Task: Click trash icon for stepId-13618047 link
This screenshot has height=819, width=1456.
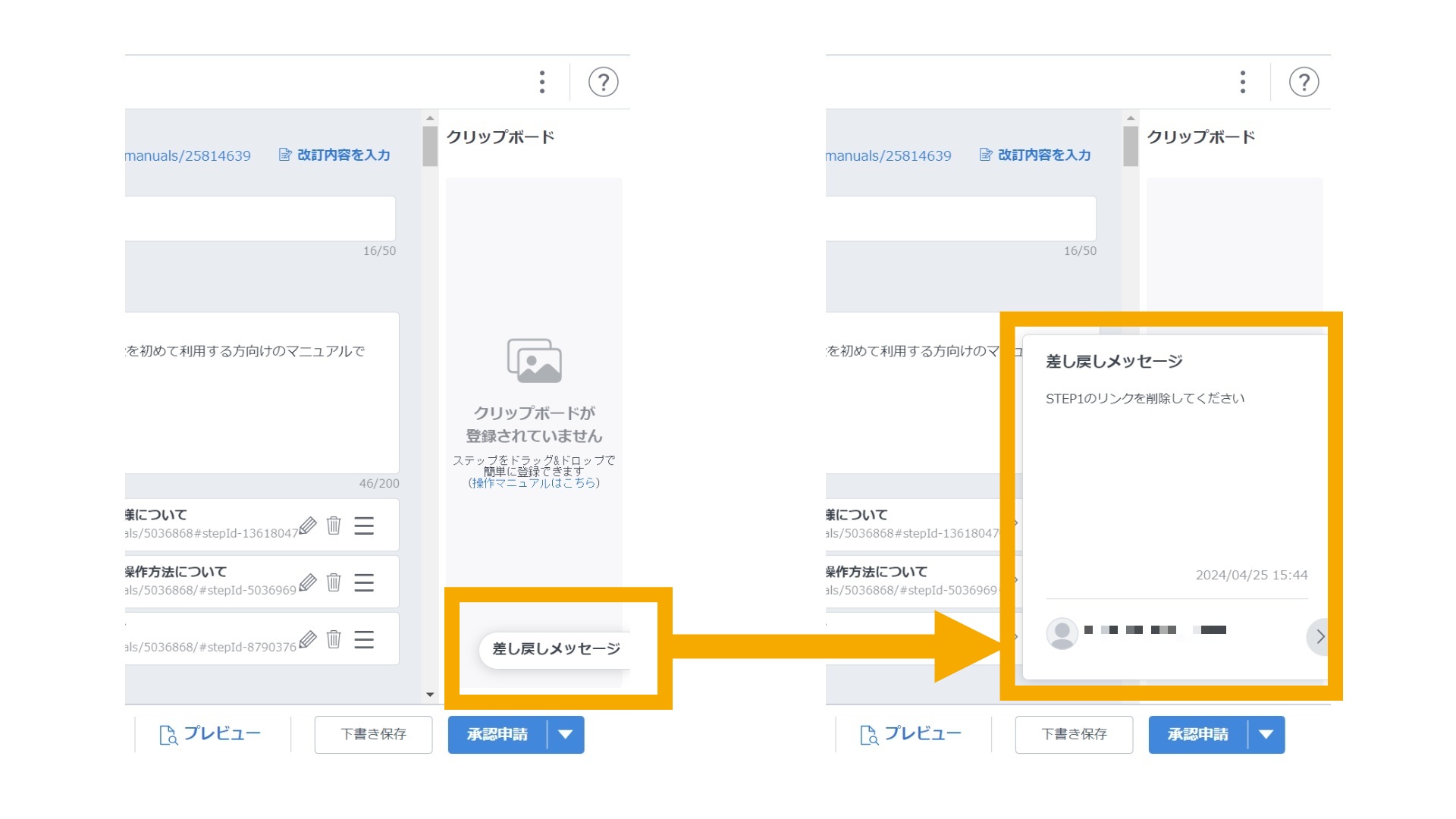Action: (334, 526)
